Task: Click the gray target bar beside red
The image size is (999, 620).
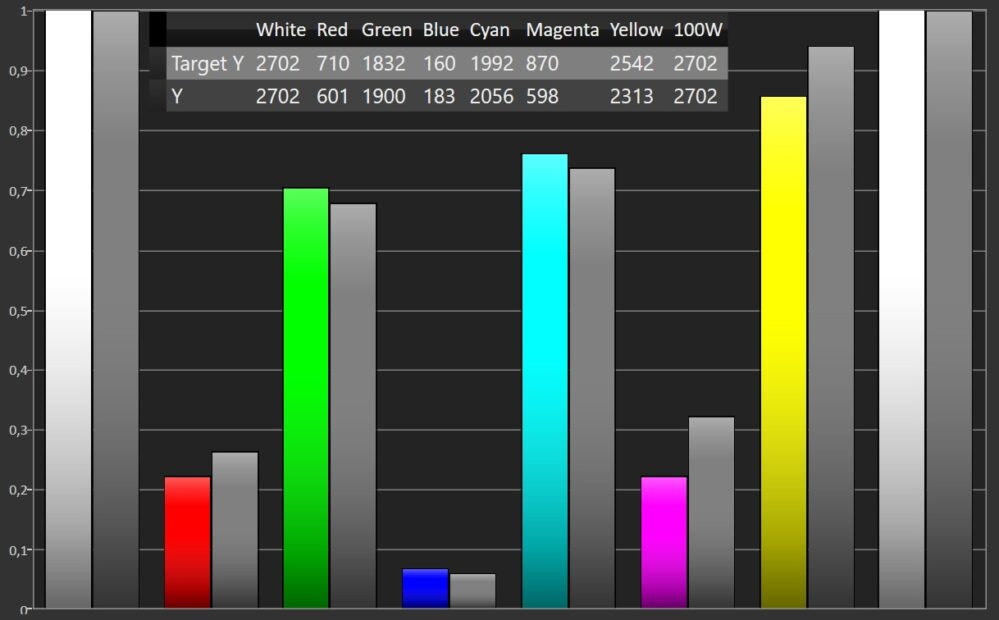Action: [x=235, y=530]
